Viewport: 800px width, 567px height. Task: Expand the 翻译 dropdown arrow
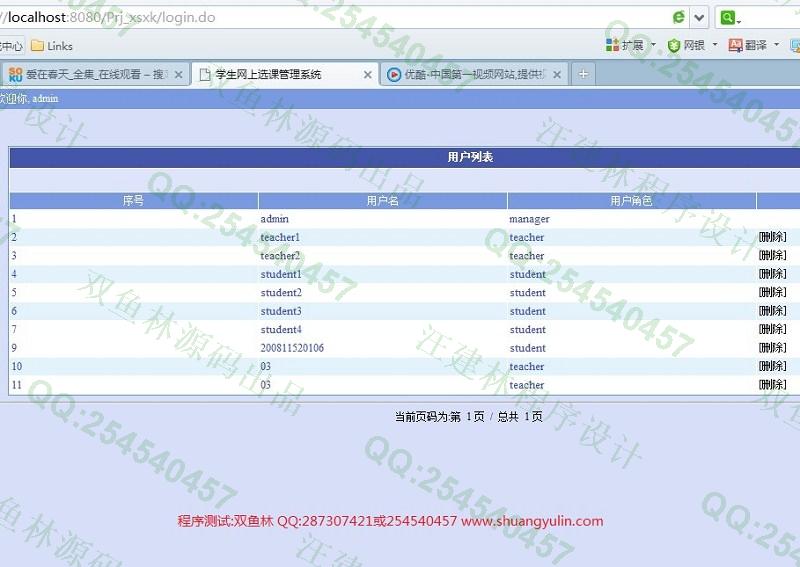[777, 45]
